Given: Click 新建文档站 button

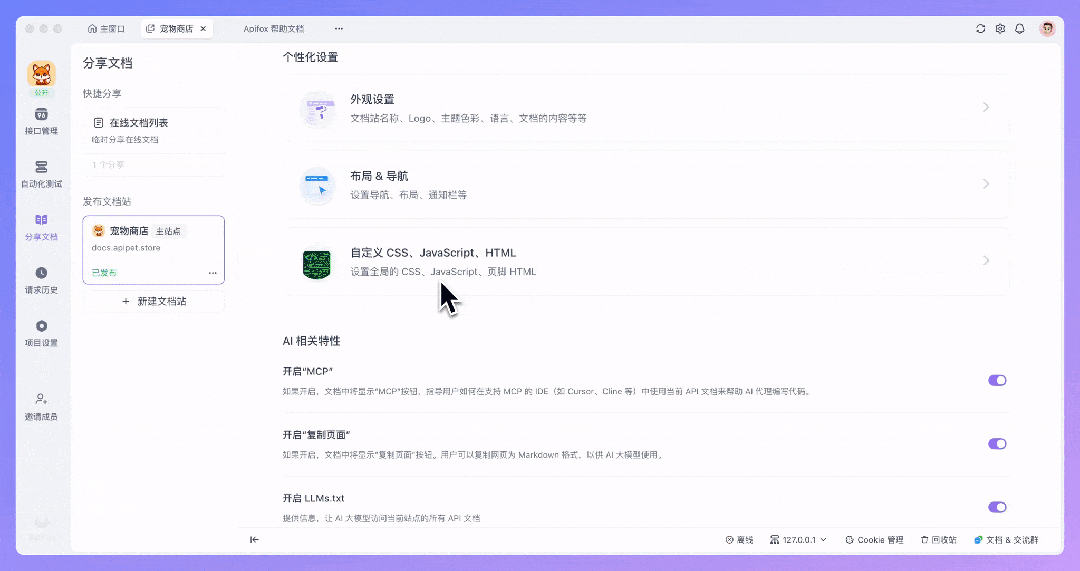Looking at the screenshot, I should (x=154, y=302).
